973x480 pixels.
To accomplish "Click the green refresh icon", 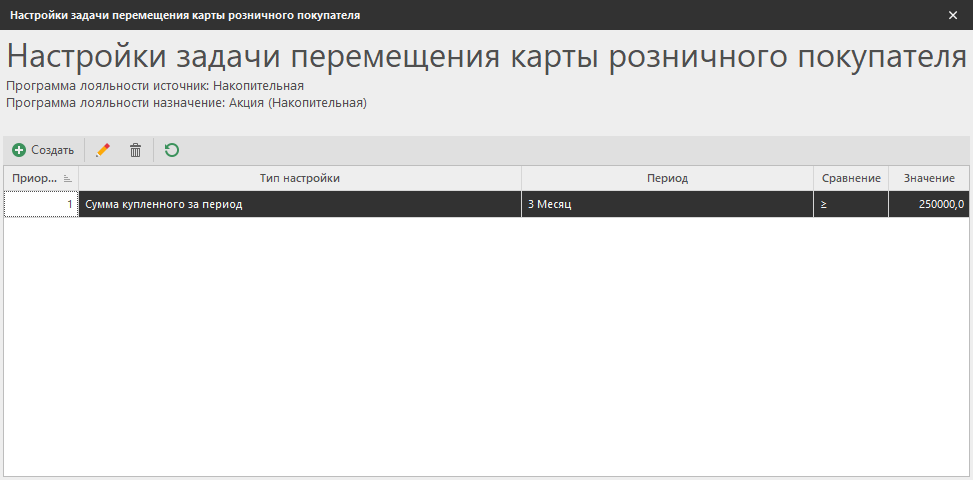I will (172, 150).
